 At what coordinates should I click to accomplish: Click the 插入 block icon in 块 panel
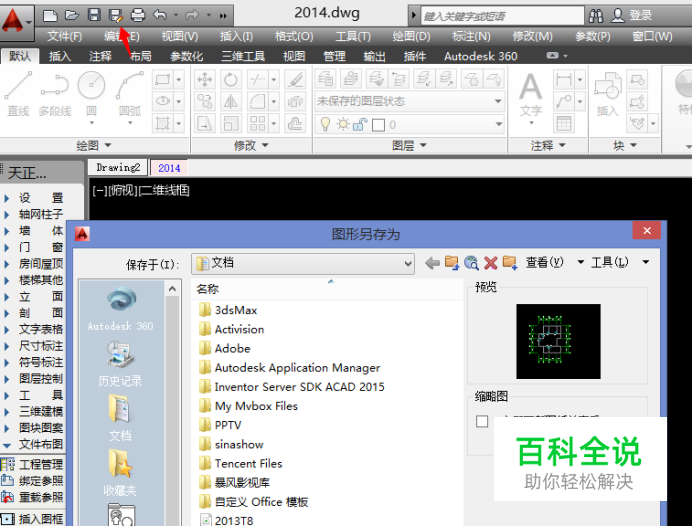tap(608, 94)
